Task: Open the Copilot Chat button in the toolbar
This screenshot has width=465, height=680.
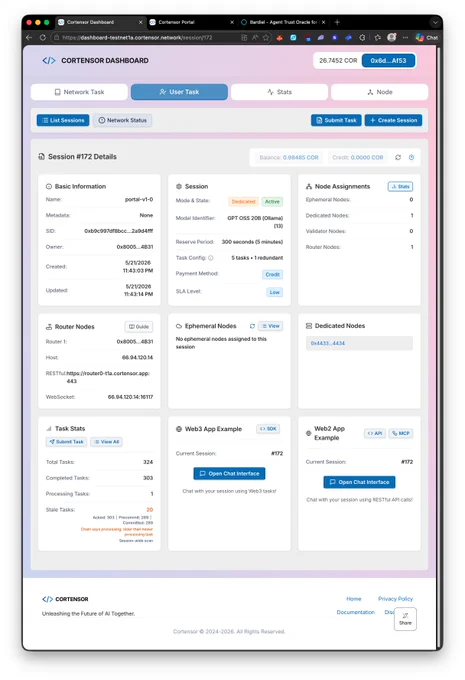Action: [427, 38]
